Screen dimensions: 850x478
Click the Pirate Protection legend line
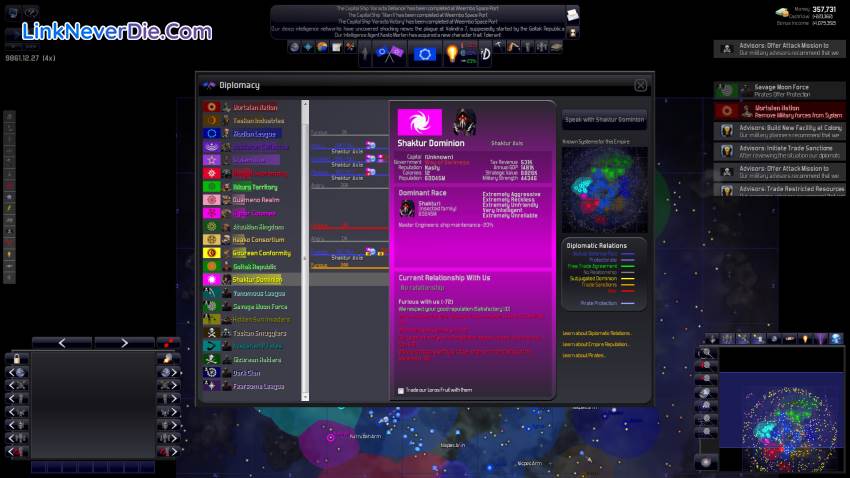(628, 303)
